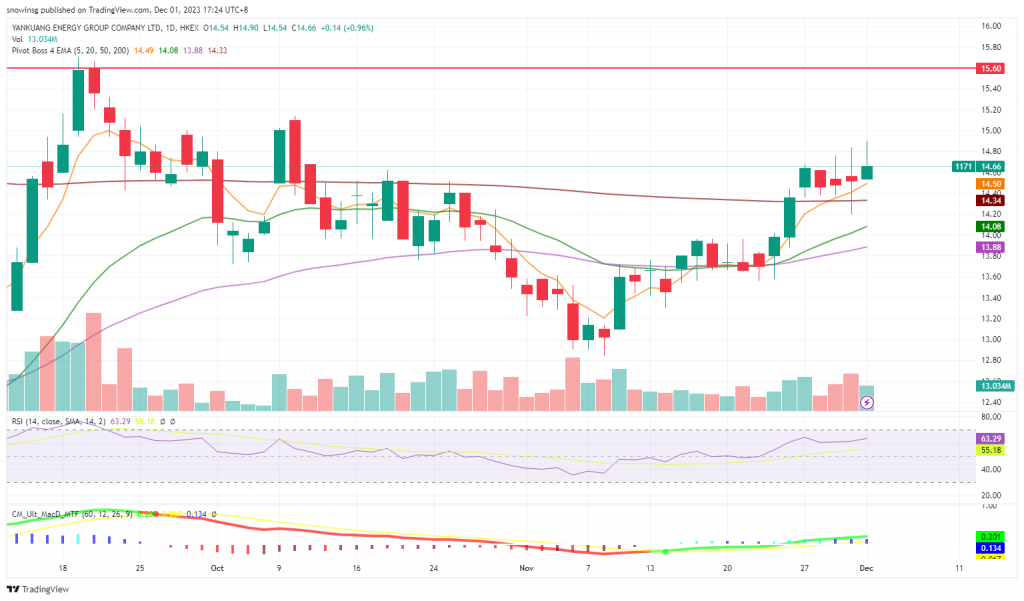Image resolution: width=1024 pixels, height=601 pixels.
Task: Click the 'Oct' date label on the time axis
Action: click(217, 568)
